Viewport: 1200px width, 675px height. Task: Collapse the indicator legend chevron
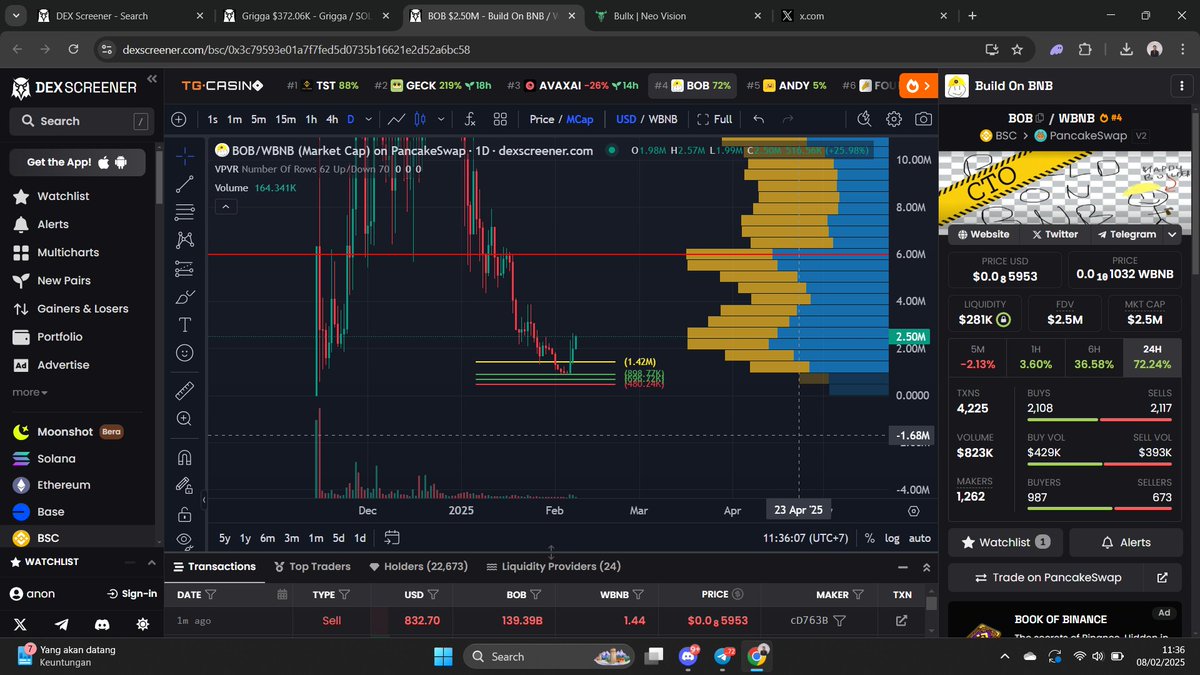click(226, 207)
